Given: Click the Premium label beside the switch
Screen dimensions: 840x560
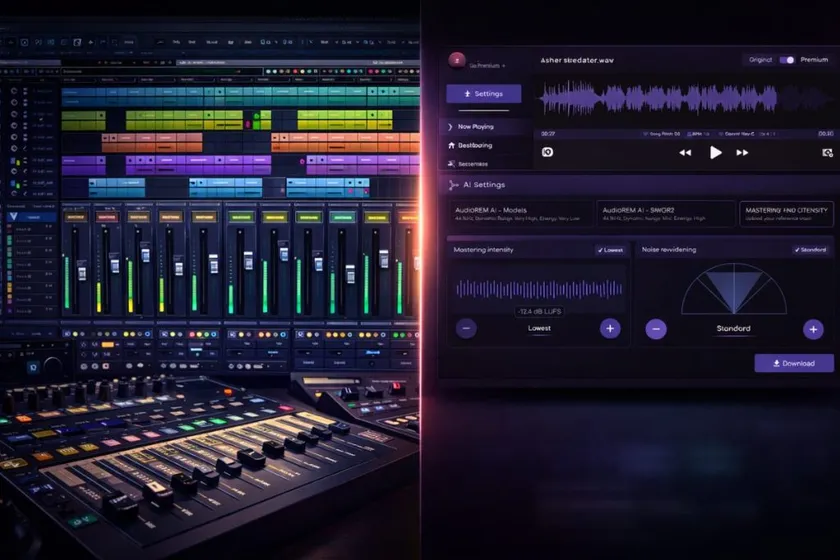Looking at the screenshot, I should [814, 59].
